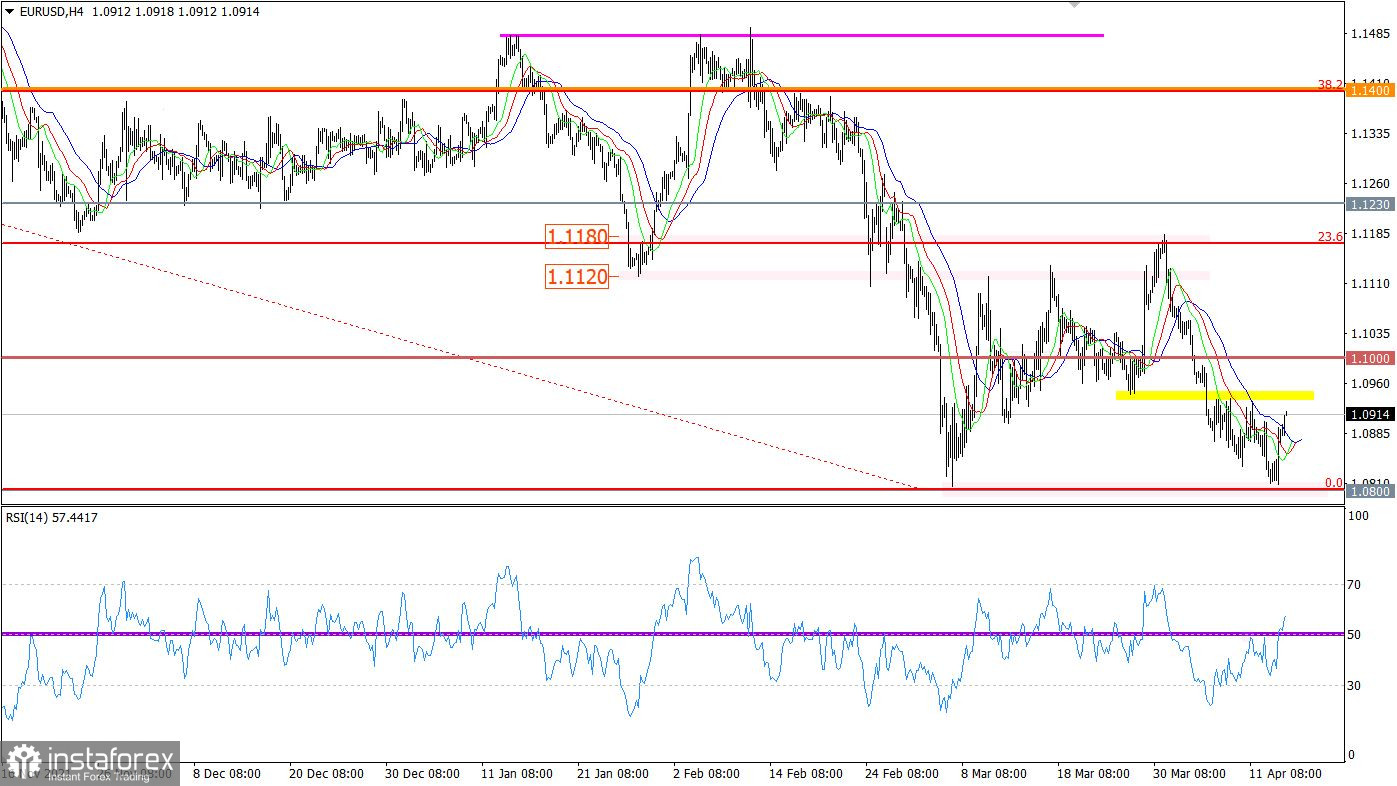Click the 8 Dec 08:00 date label

[227, 774]
